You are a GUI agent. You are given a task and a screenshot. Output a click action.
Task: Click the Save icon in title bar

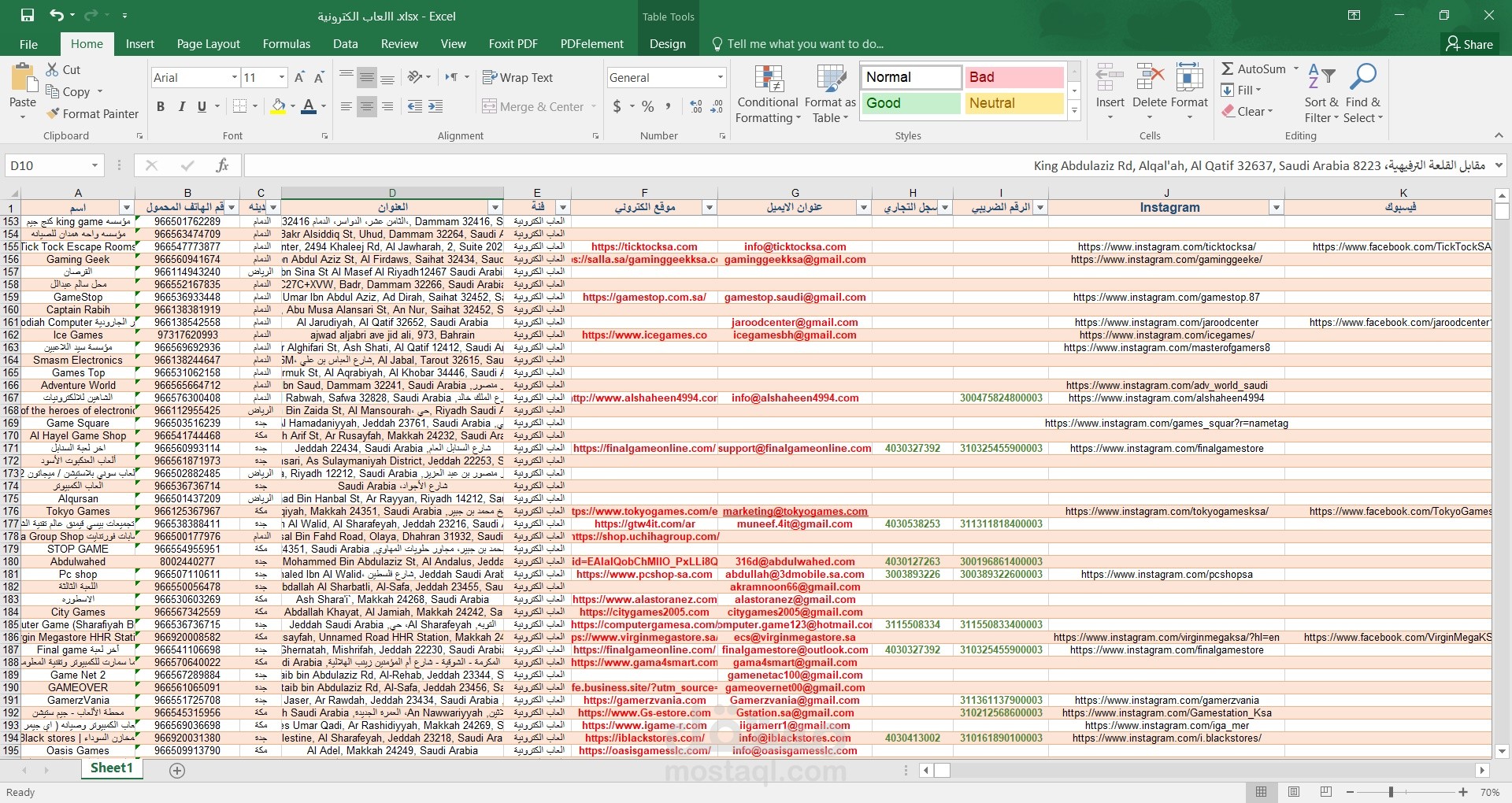point(28,15)
